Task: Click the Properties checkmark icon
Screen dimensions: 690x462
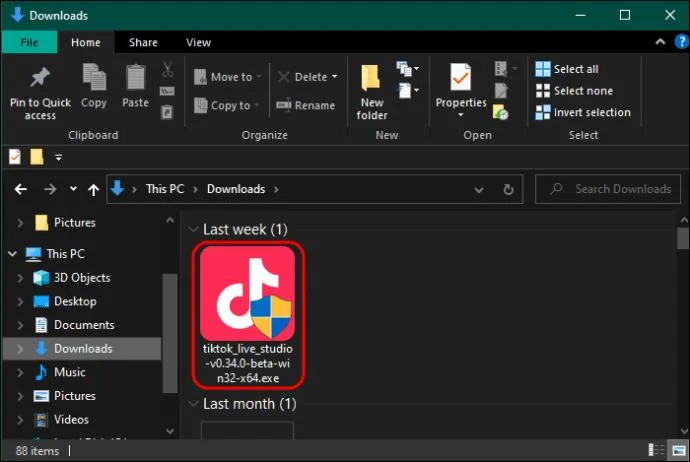Action: pos(460,77)
